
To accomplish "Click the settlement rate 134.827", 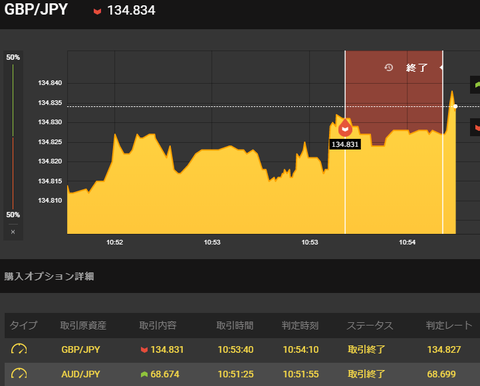I will click(x=444, y=350).
